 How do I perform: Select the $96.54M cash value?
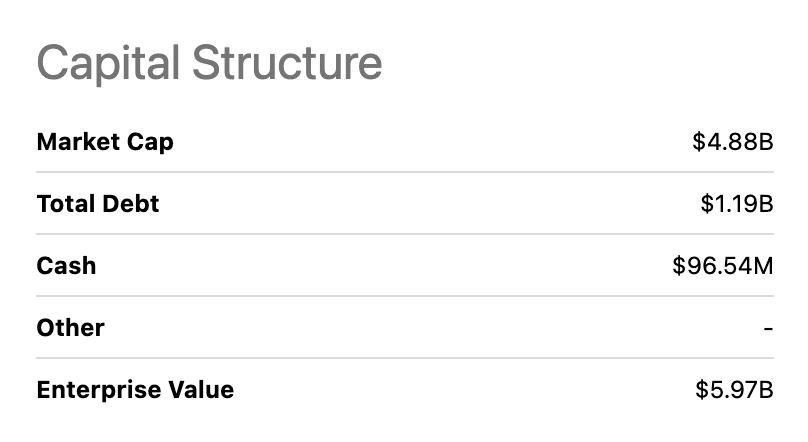coord(723,266)
